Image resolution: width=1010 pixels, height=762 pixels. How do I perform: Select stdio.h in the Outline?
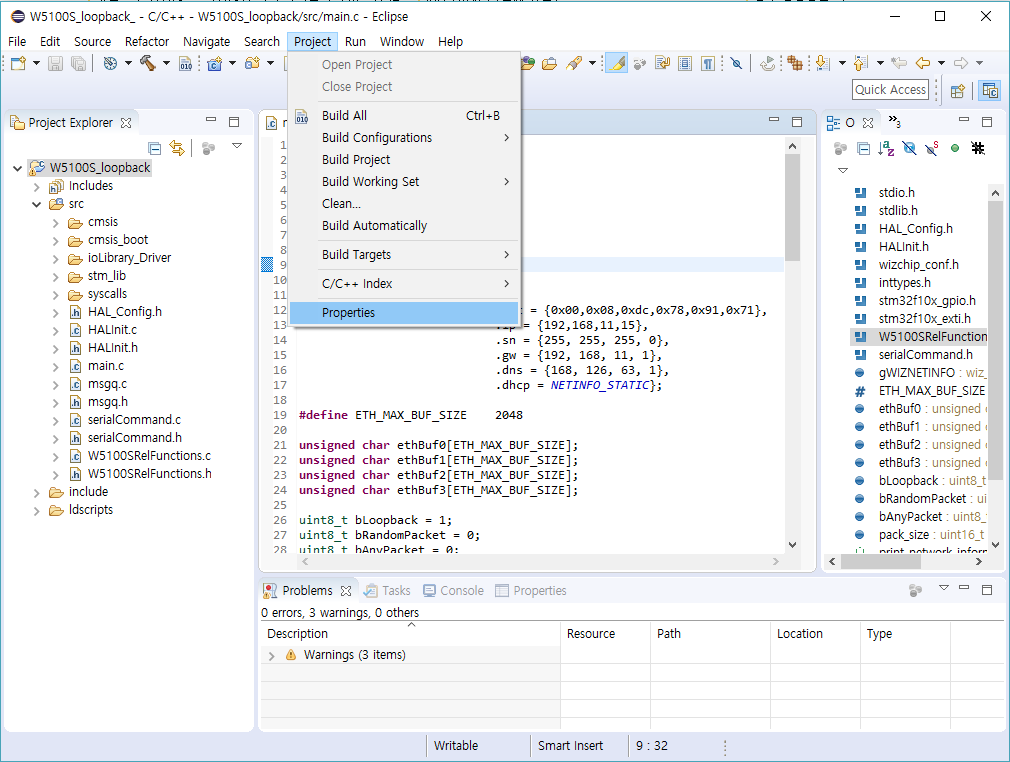[x=896, y=193]
